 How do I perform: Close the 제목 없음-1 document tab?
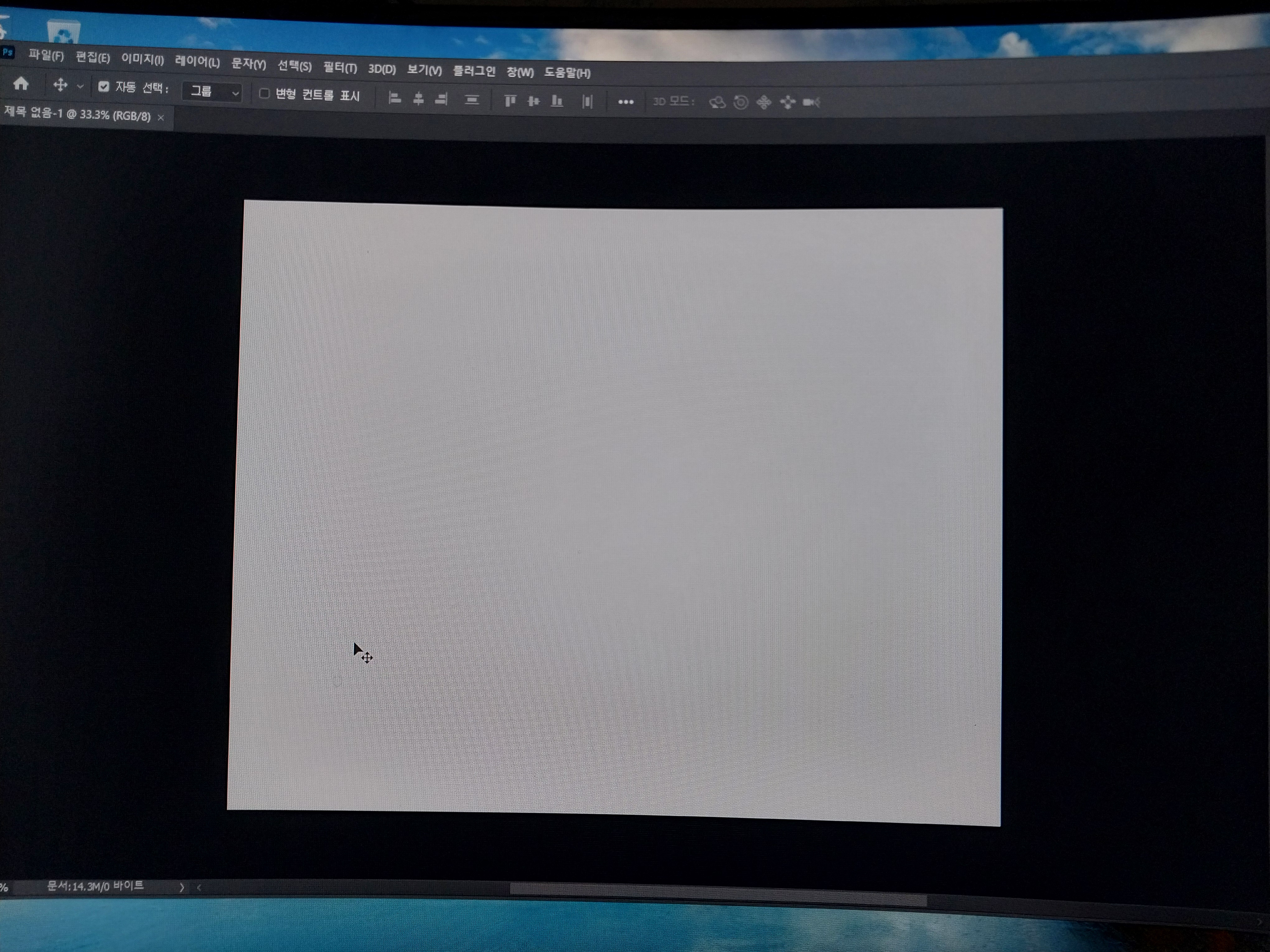161,118
